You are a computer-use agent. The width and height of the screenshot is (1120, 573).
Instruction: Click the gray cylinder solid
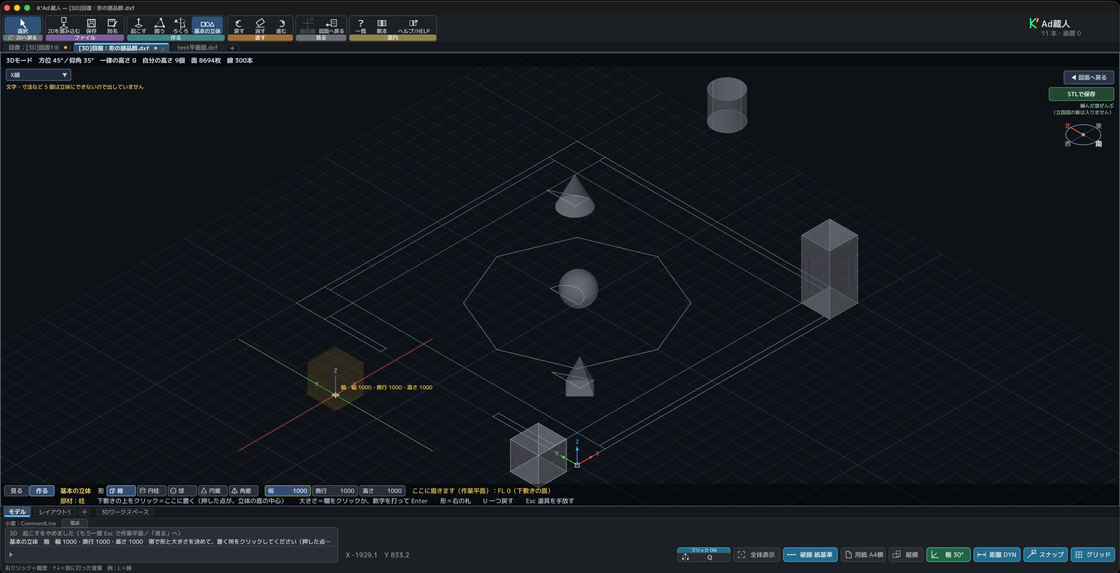pos(727,105)
